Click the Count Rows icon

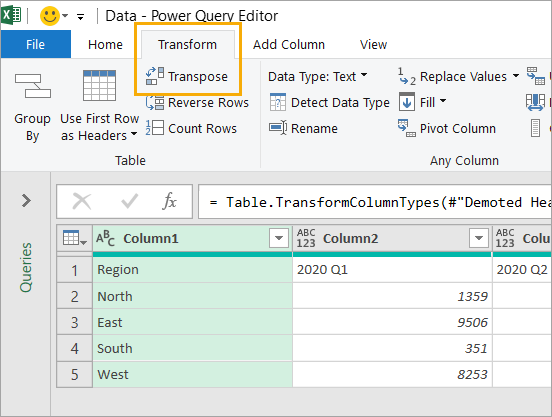click(155, 128)
